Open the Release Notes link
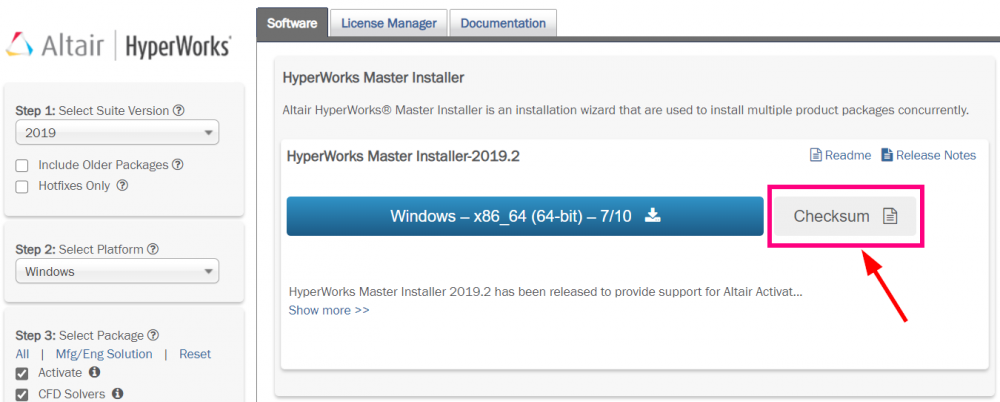Screen dimensions: 1000x402 (928, 155)
